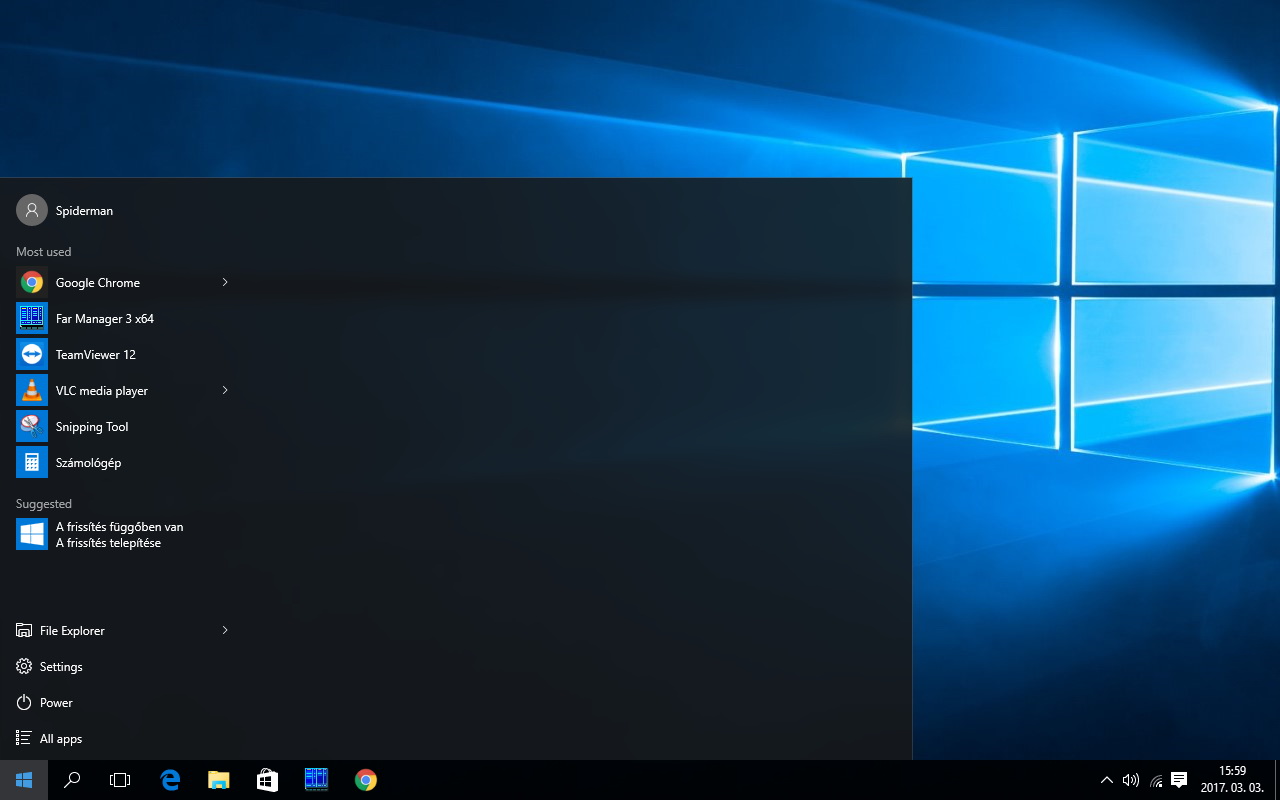Click the Far Manager taskbar icon

pos(316,780)
